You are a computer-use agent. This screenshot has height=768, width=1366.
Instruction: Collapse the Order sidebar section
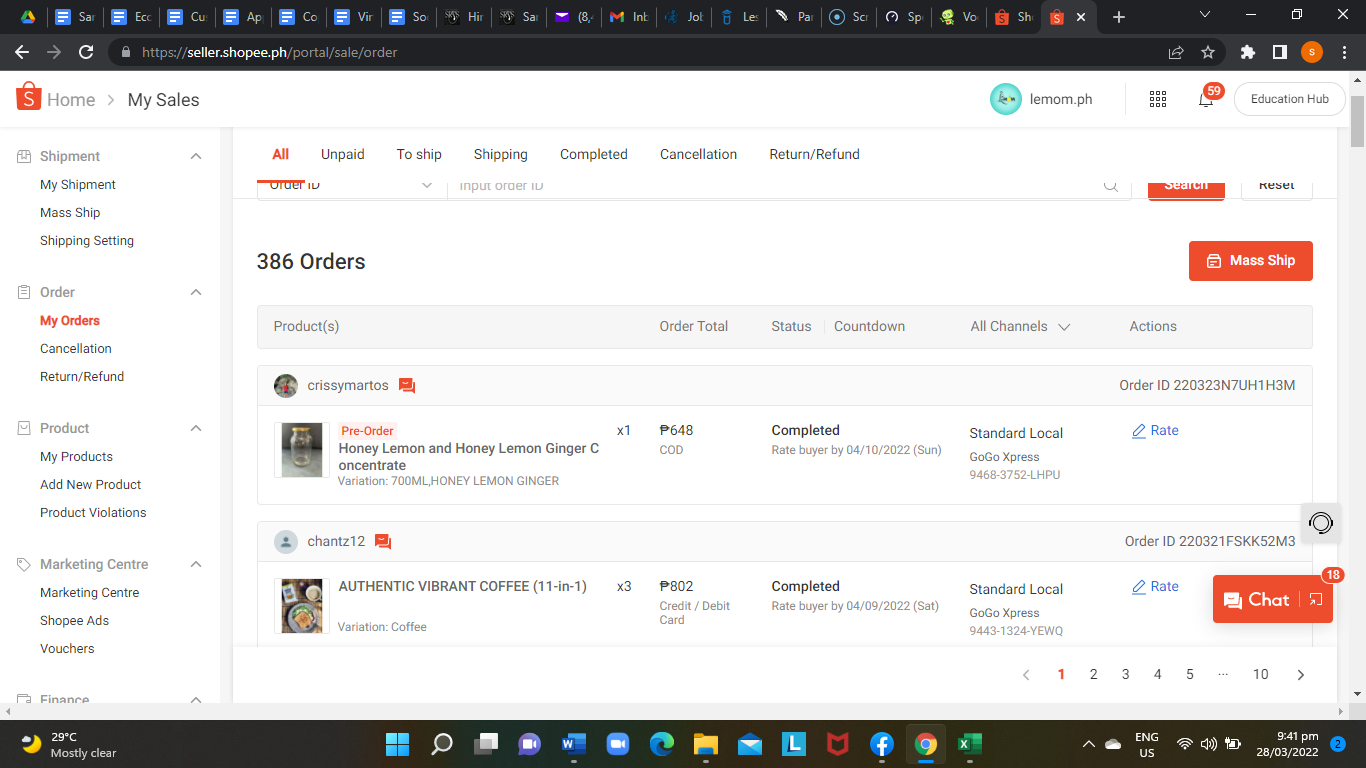196,292
